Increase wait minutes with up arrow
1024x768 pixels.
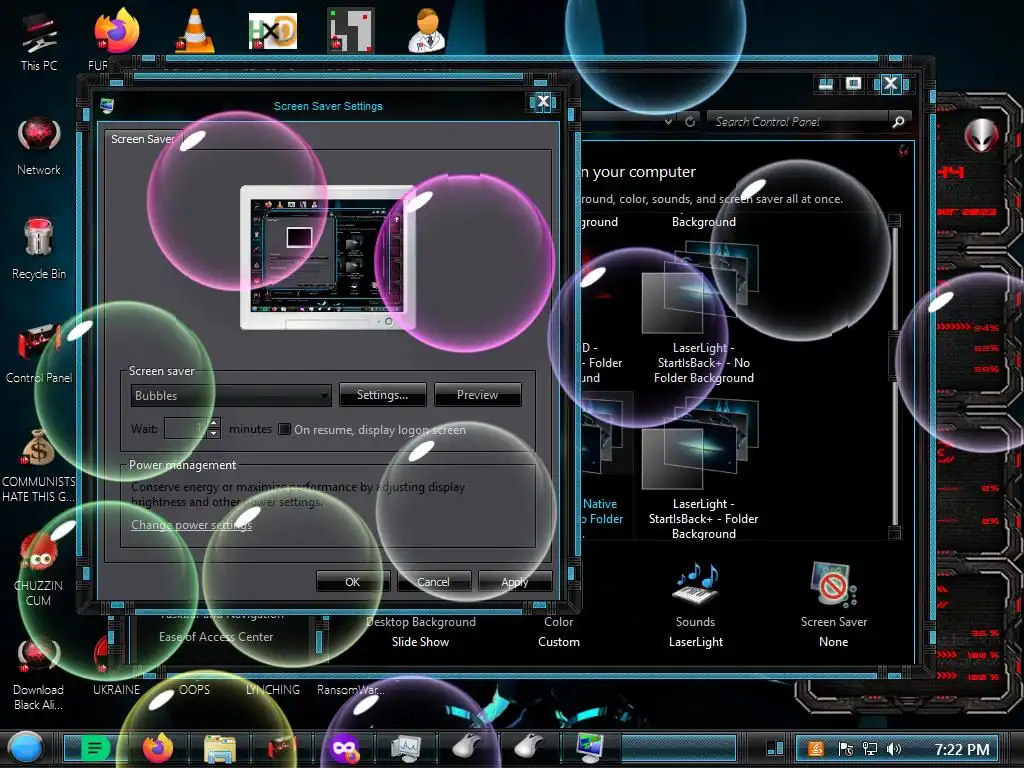(214, 423)
